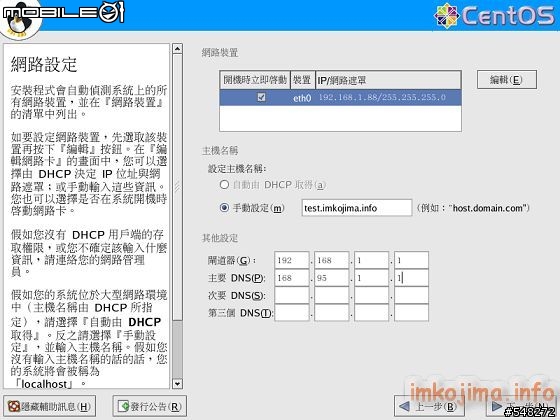
Task: Click the IP/Netmask (IP/網路遮罩) column header
Action: (388, 80)
